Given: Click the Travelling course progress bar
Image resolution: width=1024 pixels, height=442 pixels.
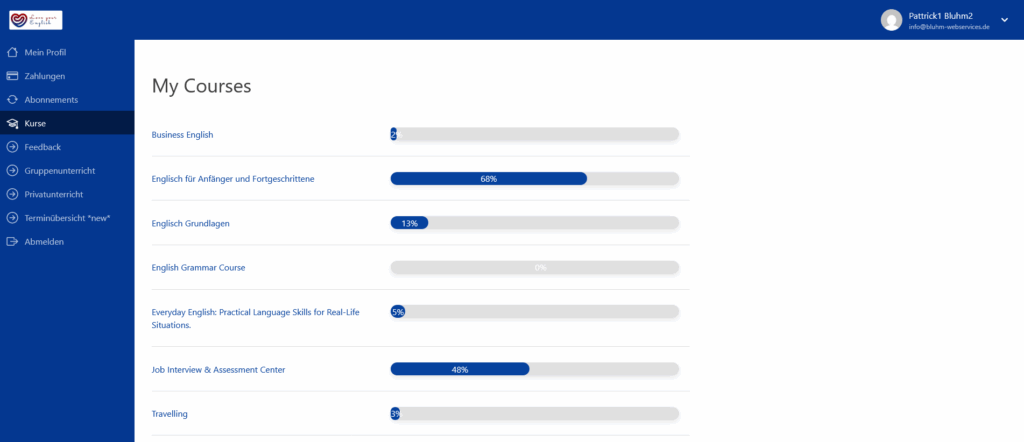Looking at the screenshot, I should pos(534,414).
